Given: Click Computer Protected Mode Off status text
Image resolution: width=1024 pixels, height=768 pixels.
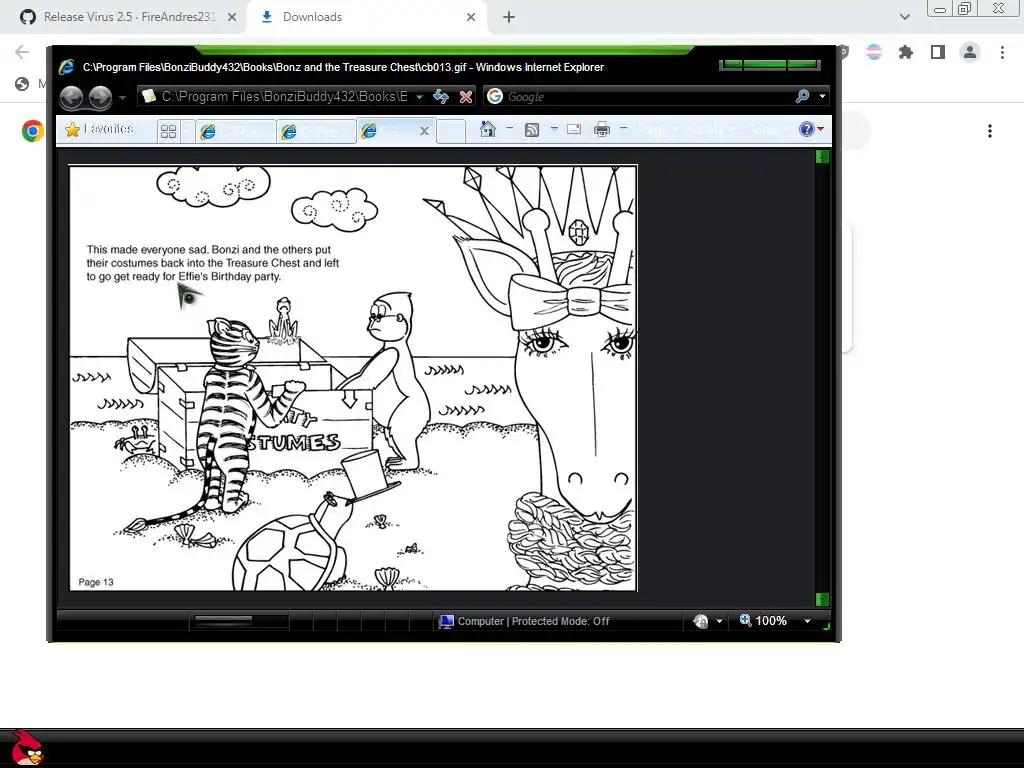Looking at the screenshot, I should click(x=534, y=621).
